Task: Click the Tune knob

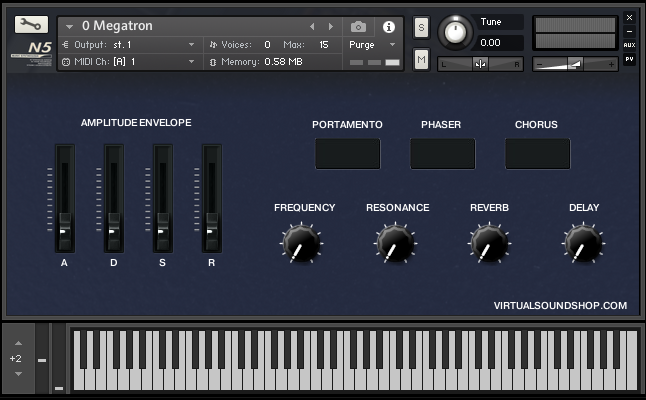Action: (455, 32)
